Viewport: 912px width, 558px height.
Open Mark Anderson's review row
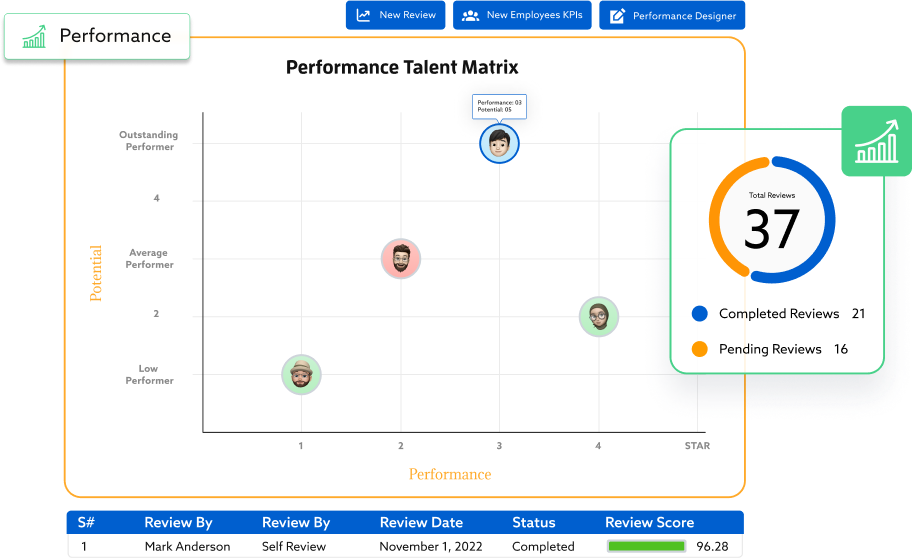187,547
